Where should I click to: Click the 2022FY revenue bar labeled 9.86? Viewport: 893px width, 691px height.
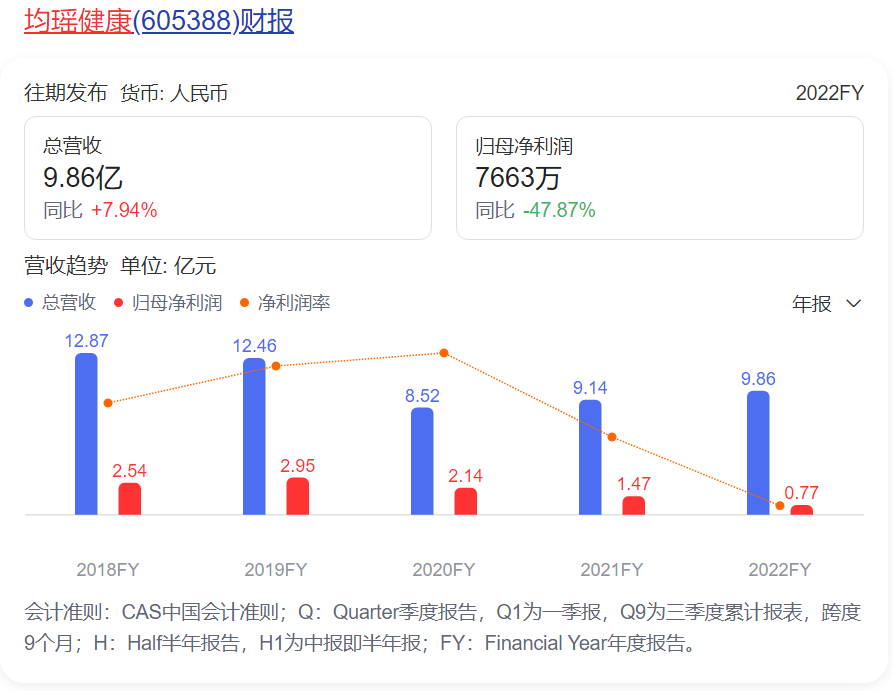tap(758, 453)
